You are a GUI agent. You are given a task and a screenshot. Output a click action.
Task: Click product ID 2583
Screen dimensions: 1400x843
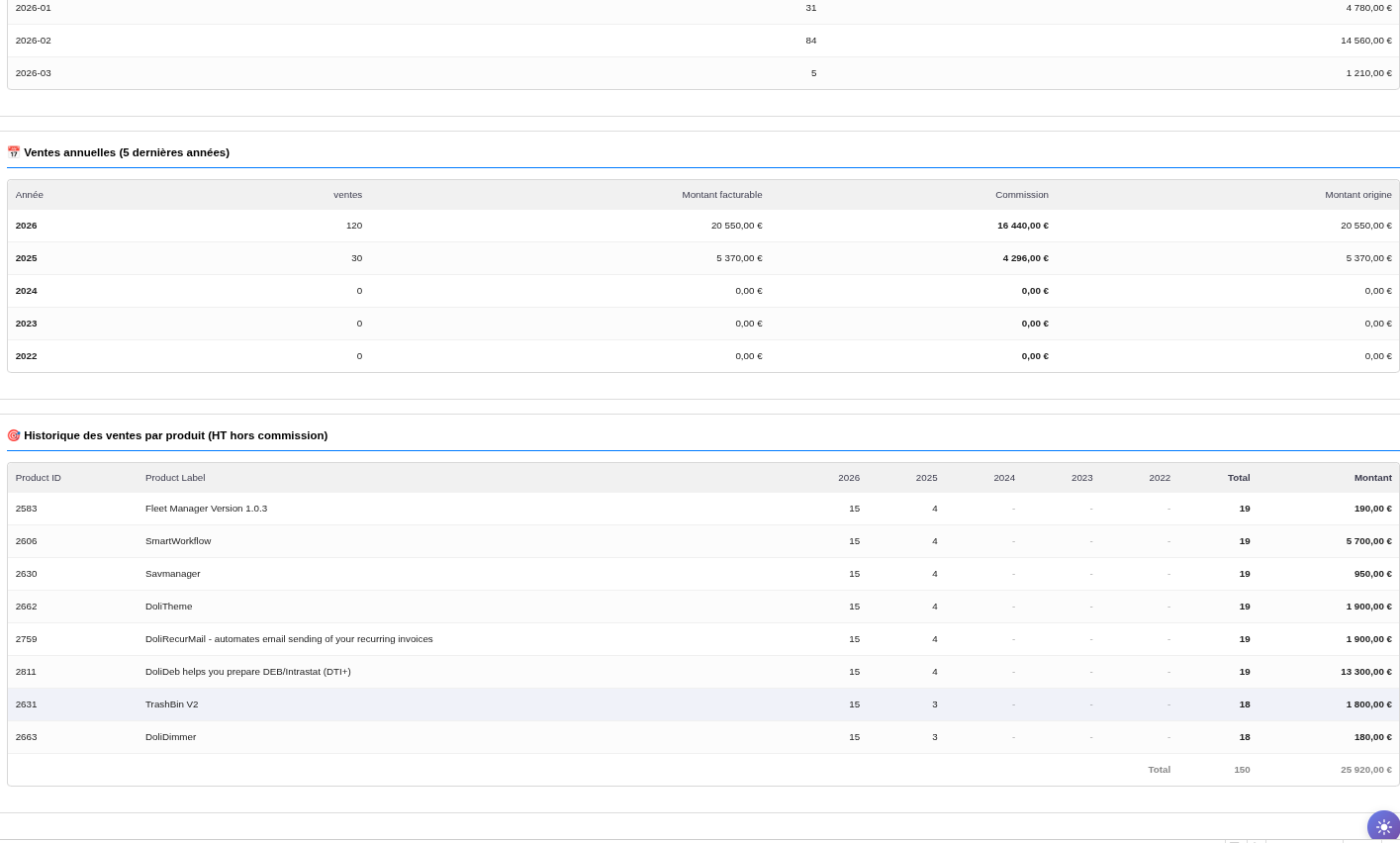coord(27,509)
